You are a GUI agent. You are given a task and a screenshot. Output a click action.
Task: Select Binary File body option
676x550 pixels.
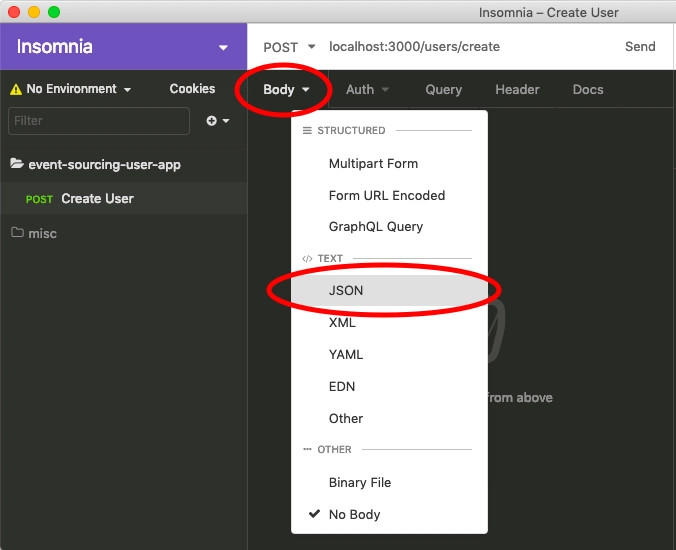point(389,482)
